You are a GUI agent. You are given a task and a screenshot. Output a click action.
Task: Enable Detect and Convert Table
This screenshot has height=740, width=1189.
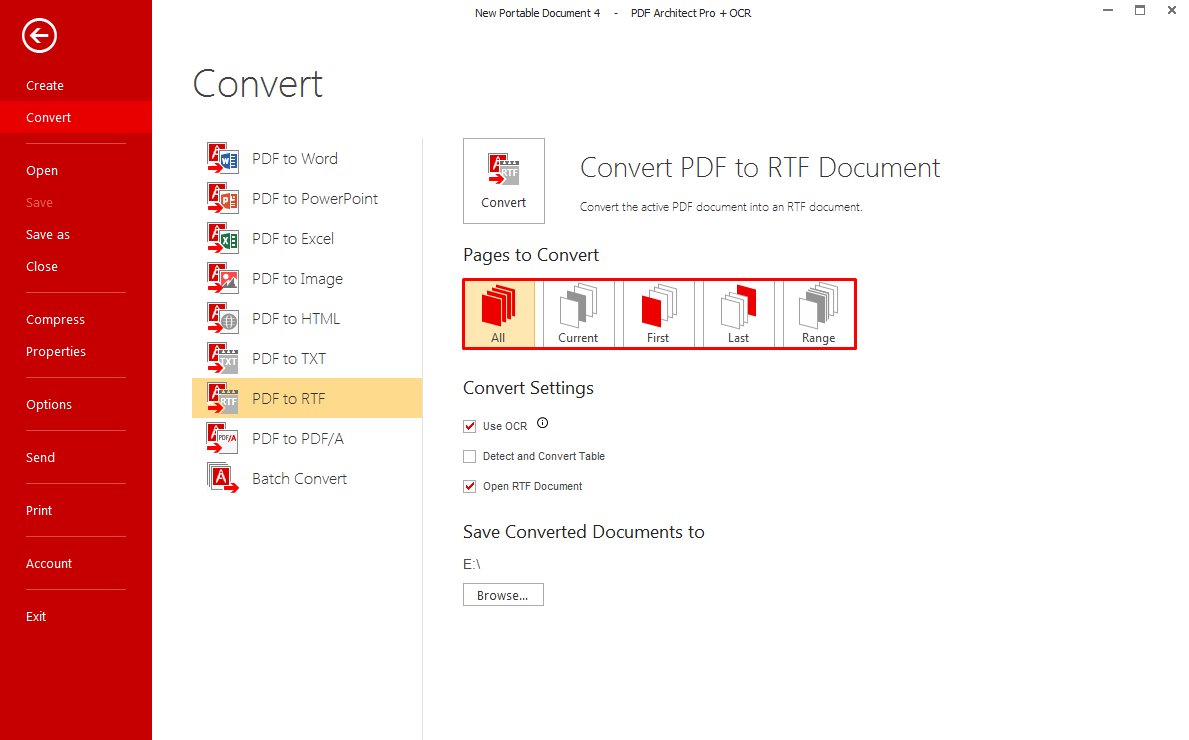coord(469,456)
